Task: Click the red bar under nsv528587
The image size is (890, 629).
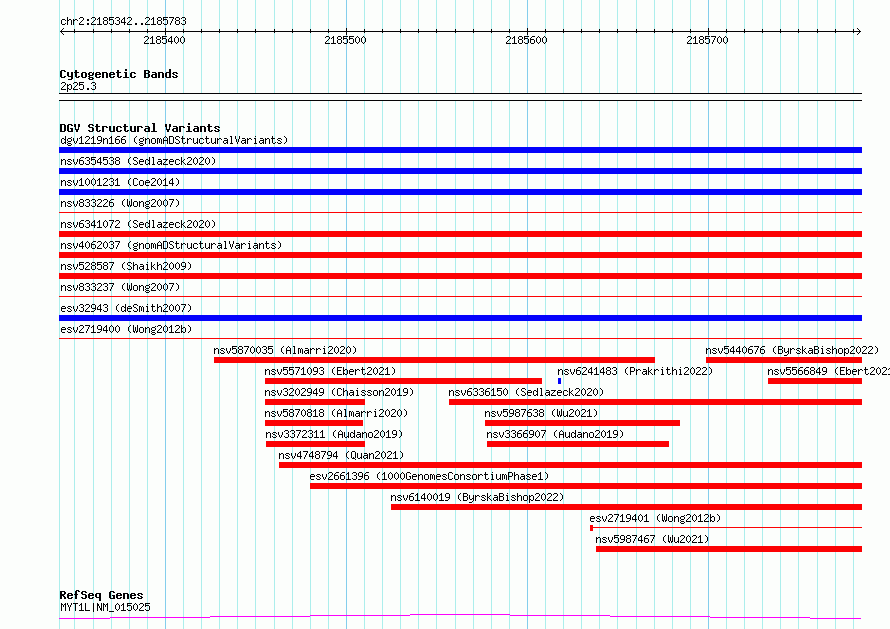Action: 460,276
